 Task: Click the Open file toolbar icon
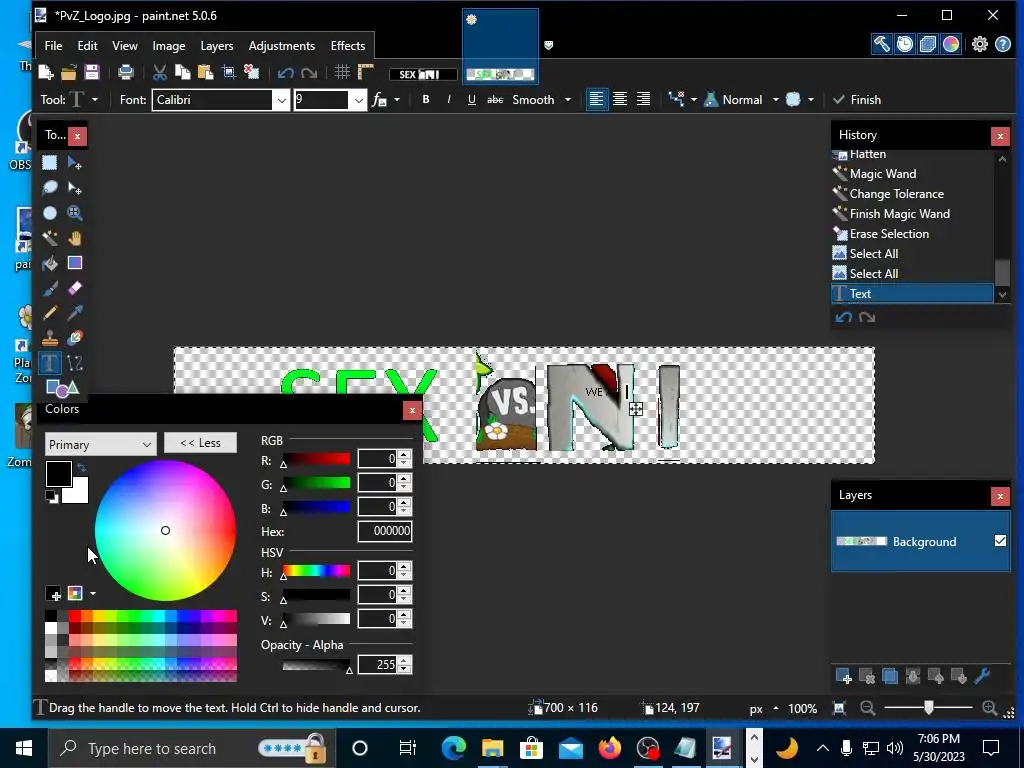69,72
